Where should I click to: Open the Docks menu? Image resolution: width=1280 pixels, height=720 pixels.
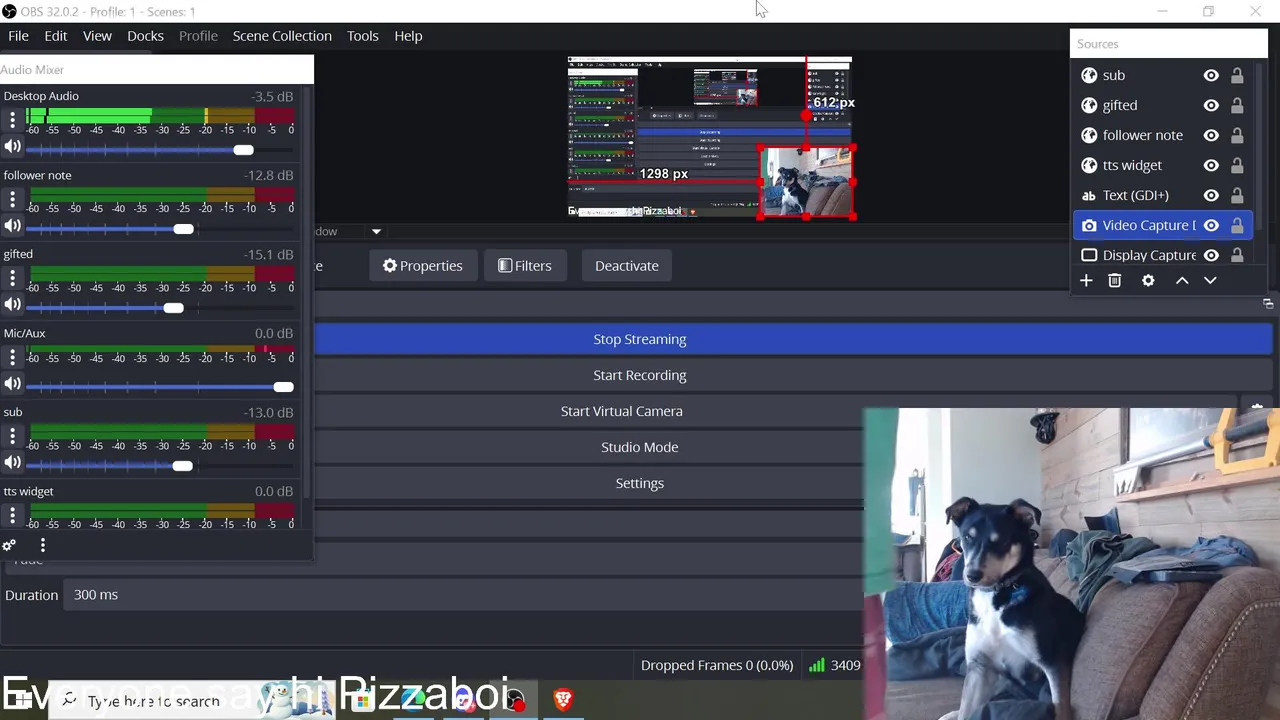point(145,36)
